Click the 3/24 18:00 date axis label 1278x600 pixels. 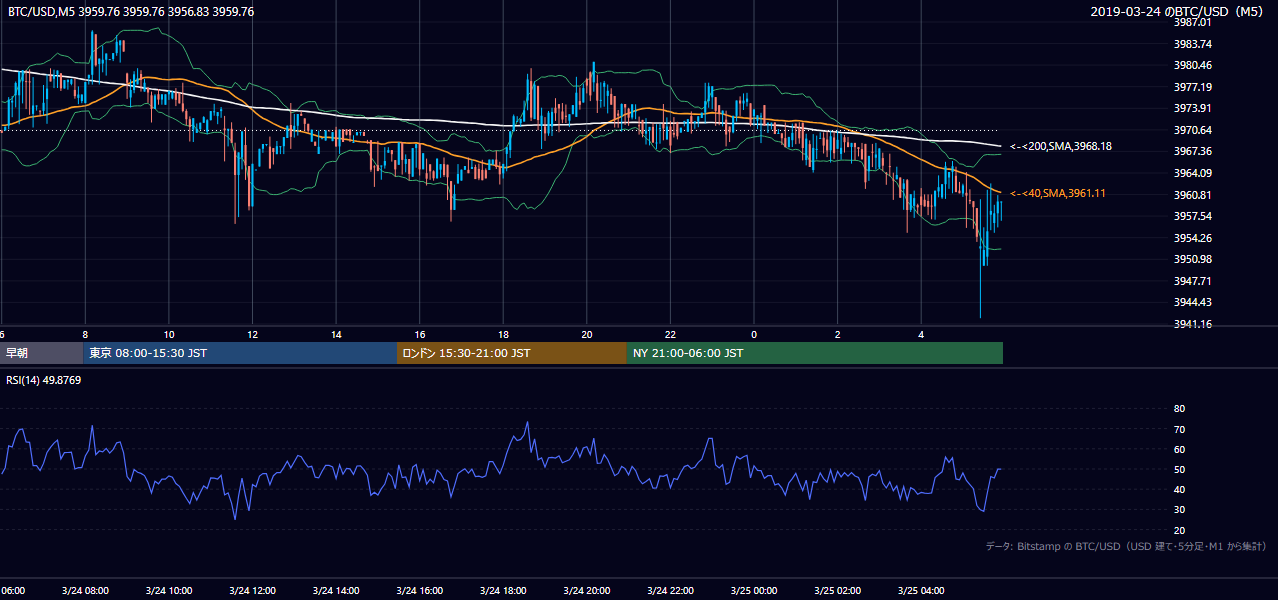pyautogui.click(x=503, y=591)
